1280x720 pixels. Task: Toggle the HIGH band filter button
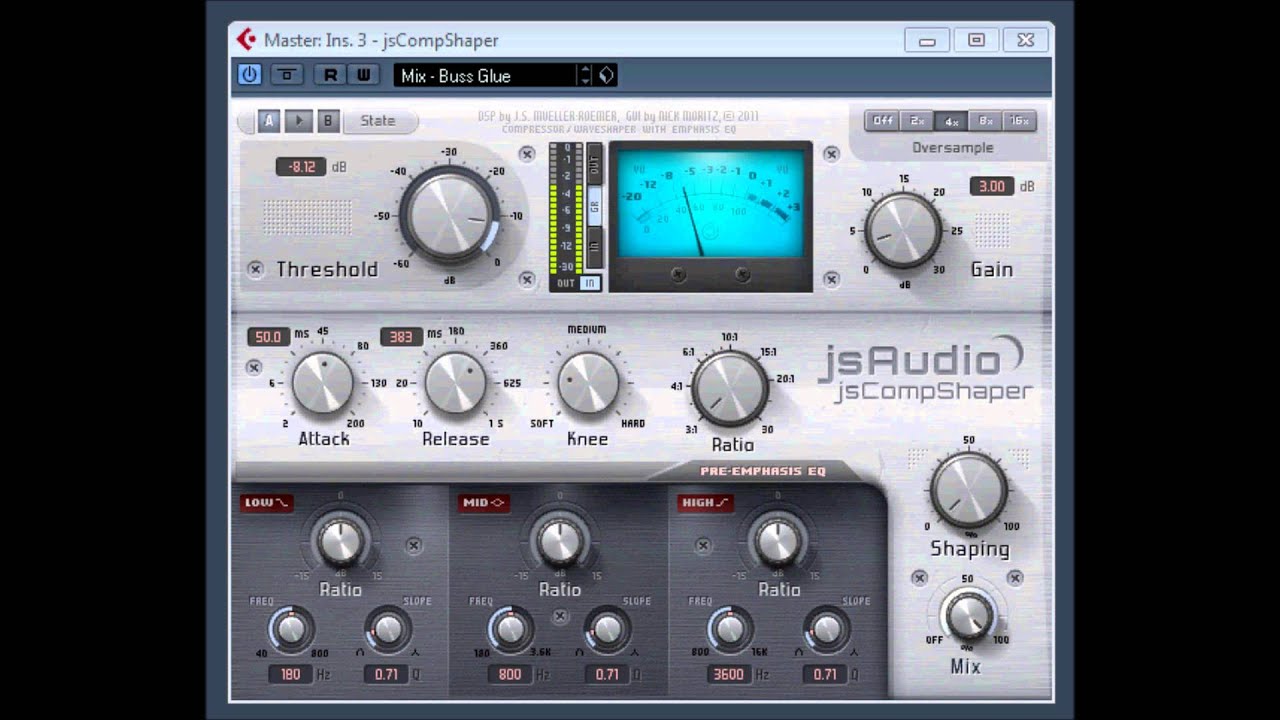tap(706, 502)
